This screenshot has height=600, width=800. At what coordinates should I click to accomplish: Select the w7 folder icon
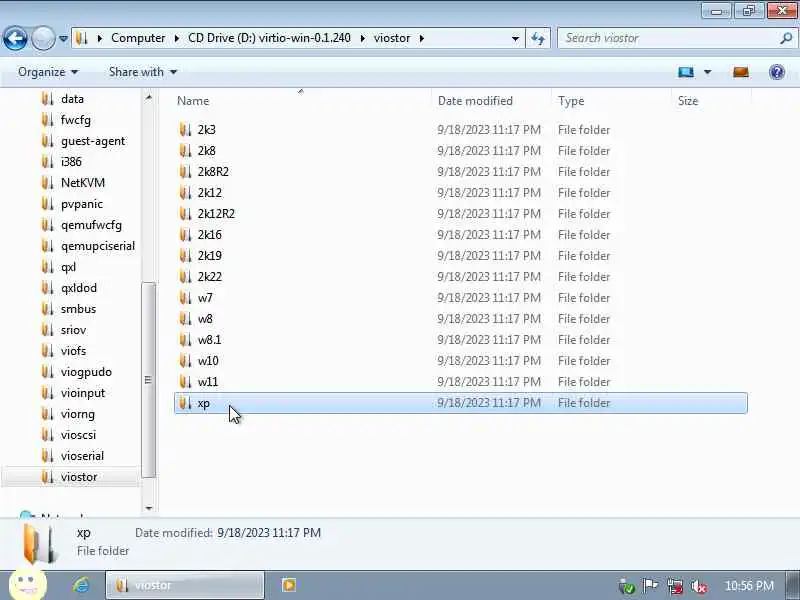coord(185,297)
